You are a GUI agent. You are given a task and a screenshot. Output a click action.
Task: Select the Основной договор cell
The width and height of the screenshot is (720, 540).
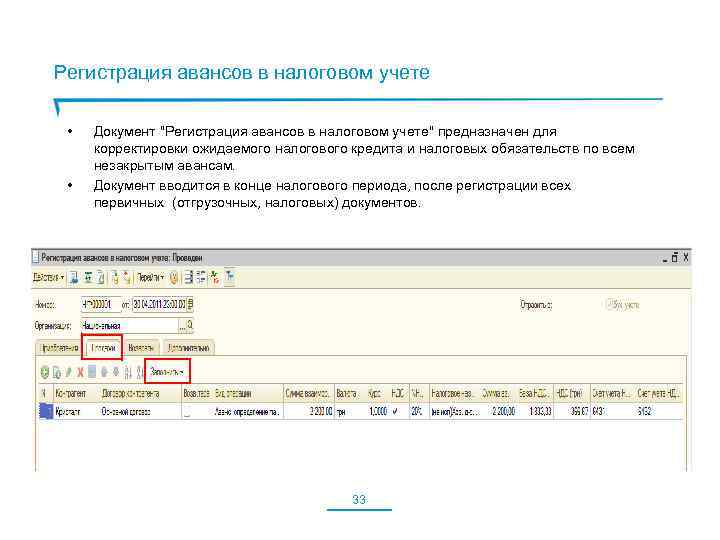point(141,411)
